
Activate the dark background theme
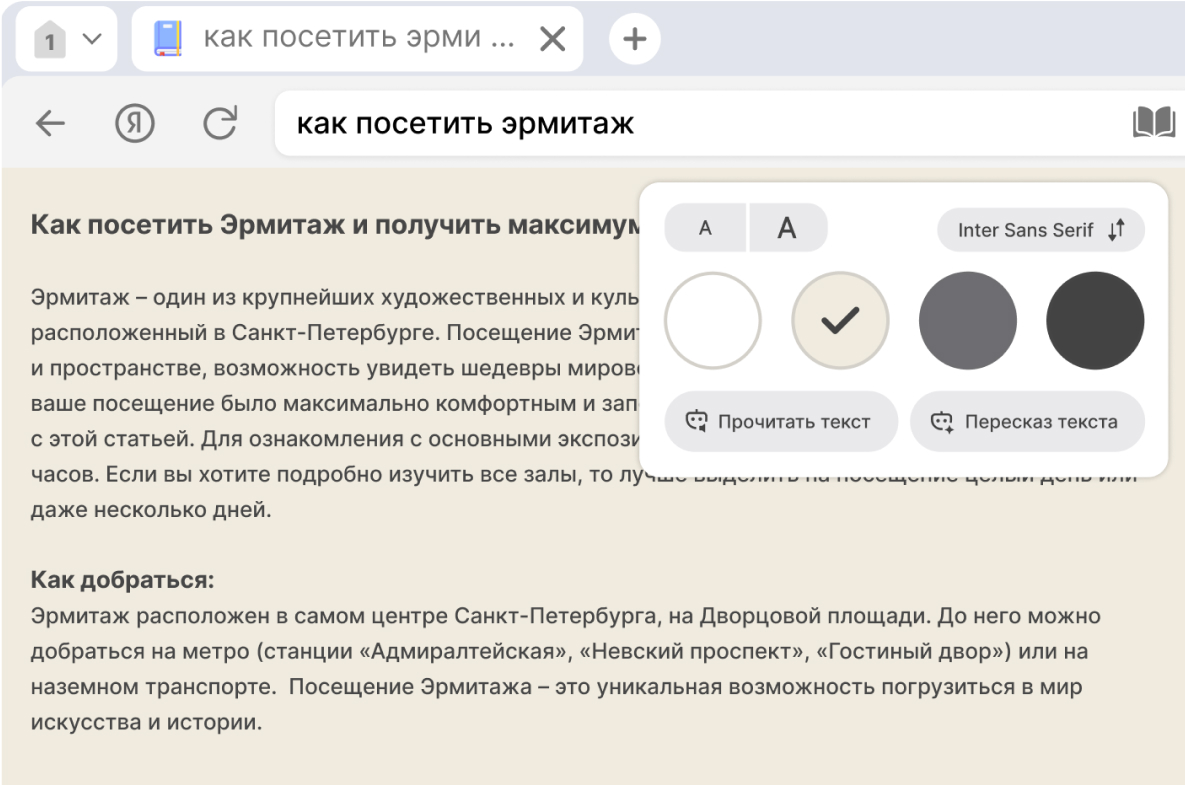[x=1094, y=320]
